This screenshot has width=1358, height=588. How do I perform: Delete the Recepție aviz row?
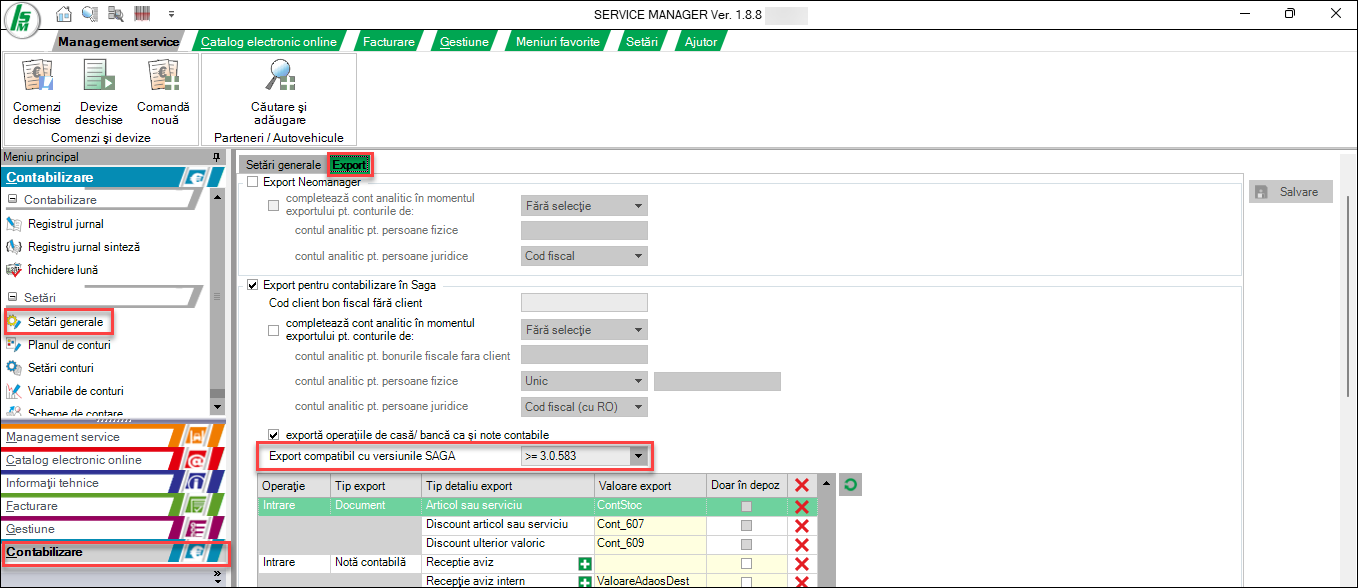click(x=801, y=563)
